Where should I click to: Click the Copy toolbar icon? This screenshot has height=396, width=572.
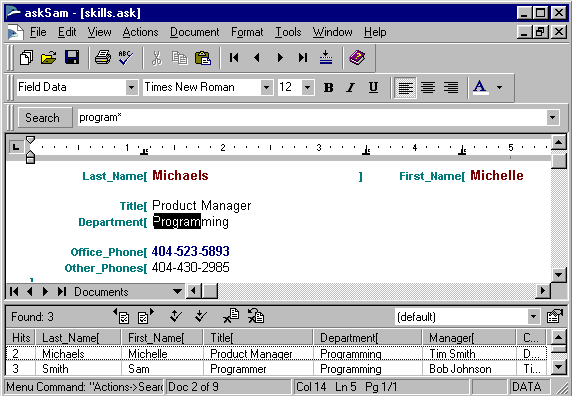[180, 58]
